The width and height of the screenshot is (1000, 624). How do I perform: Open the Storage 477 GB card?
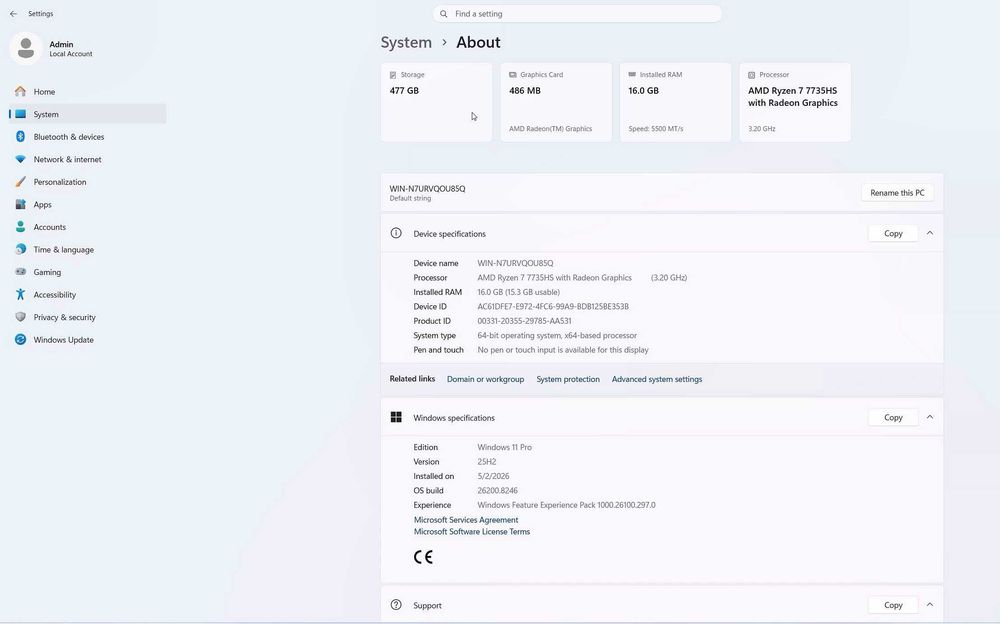436,102
